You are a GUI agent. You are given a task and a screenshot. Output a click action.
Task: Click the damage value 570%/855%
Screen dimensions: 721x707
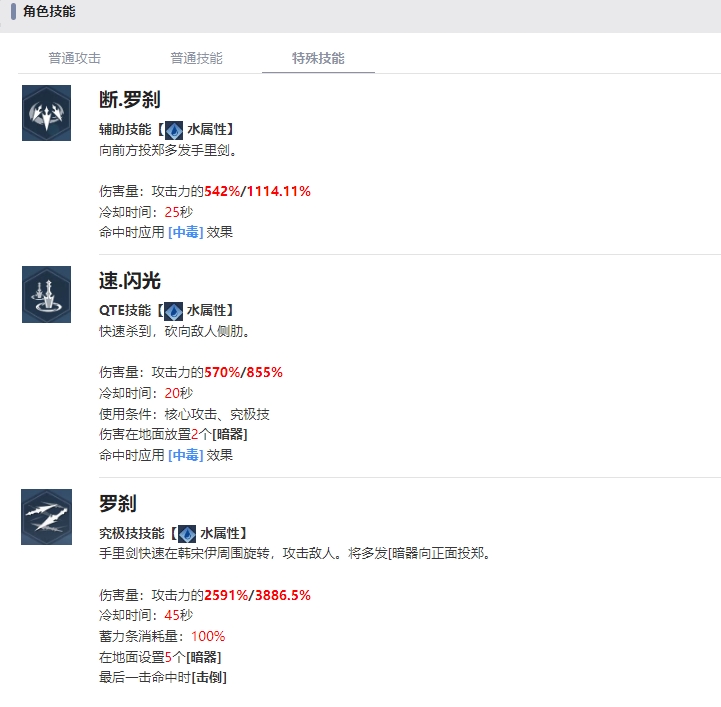[x=243, y=372]
